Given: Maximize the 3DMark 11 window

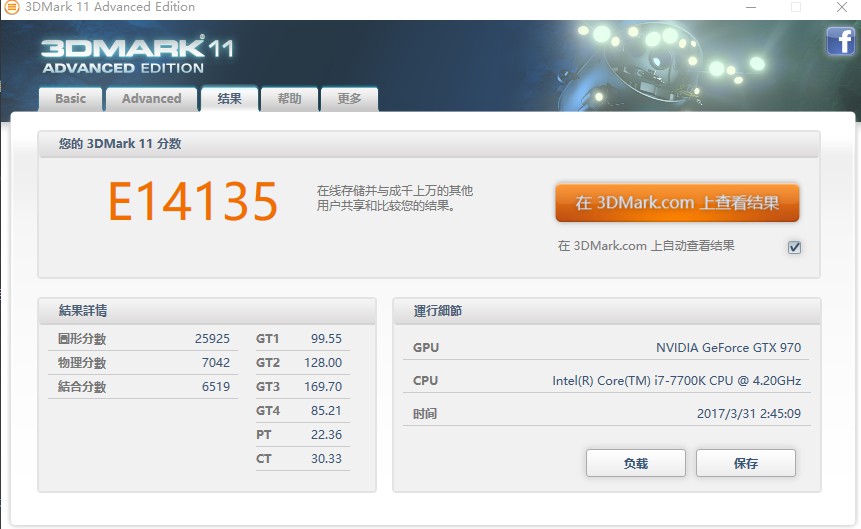Looking at the screenshot, I should tap(796, 7).
